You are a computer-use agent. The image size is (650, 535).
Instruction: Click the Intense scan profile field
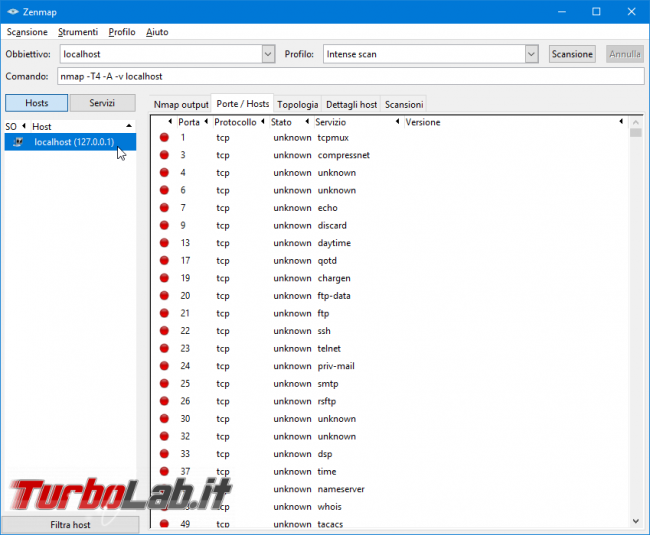coord(424,54)
